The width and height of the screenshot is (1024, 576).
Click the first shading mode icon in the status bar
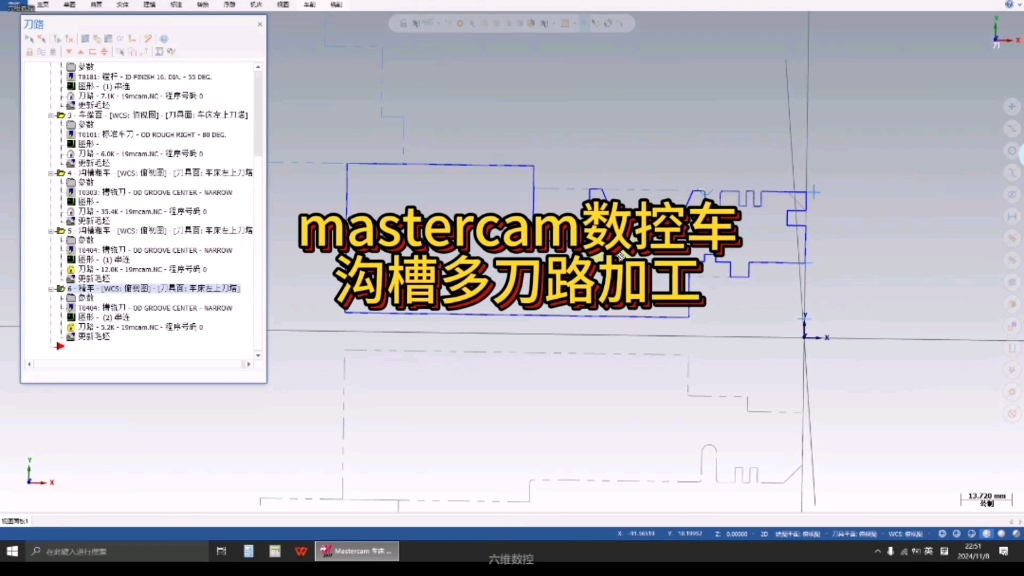942,534
